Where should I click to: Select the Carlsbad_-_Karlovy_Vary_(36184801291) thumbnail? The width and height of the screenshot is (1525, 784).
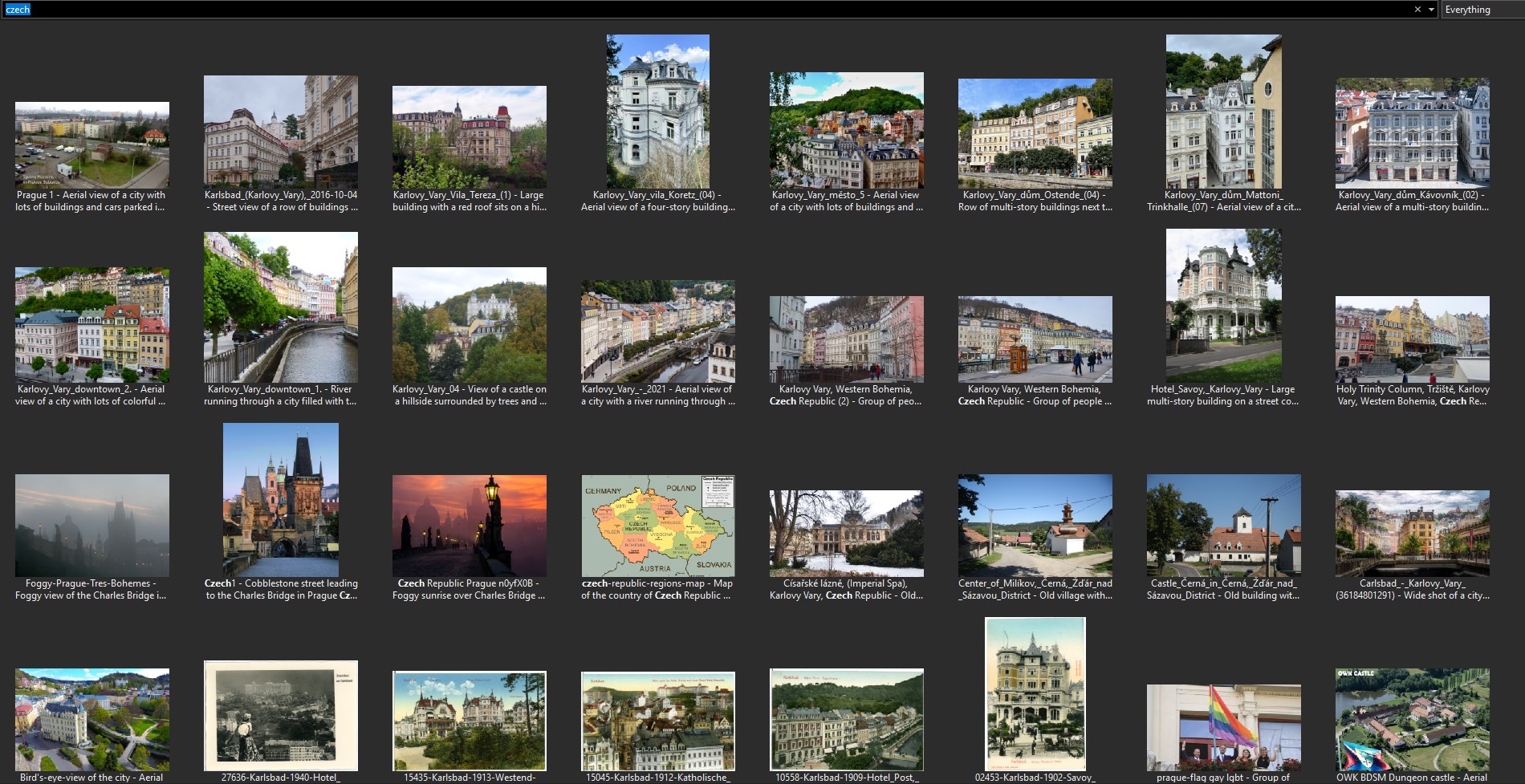[x=1413, y=534]
